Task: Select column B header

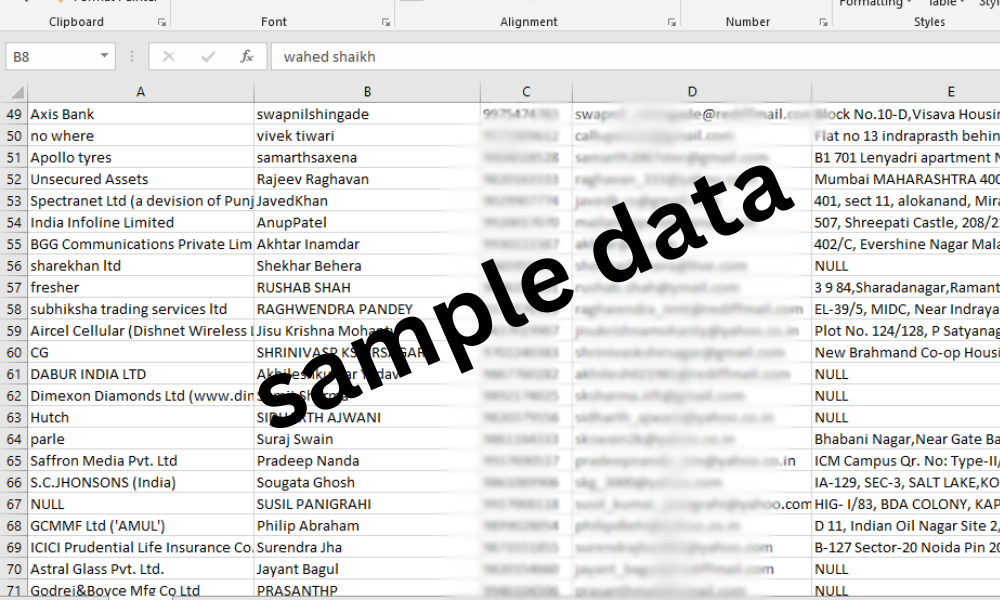Action: click(x=367, y=92)
